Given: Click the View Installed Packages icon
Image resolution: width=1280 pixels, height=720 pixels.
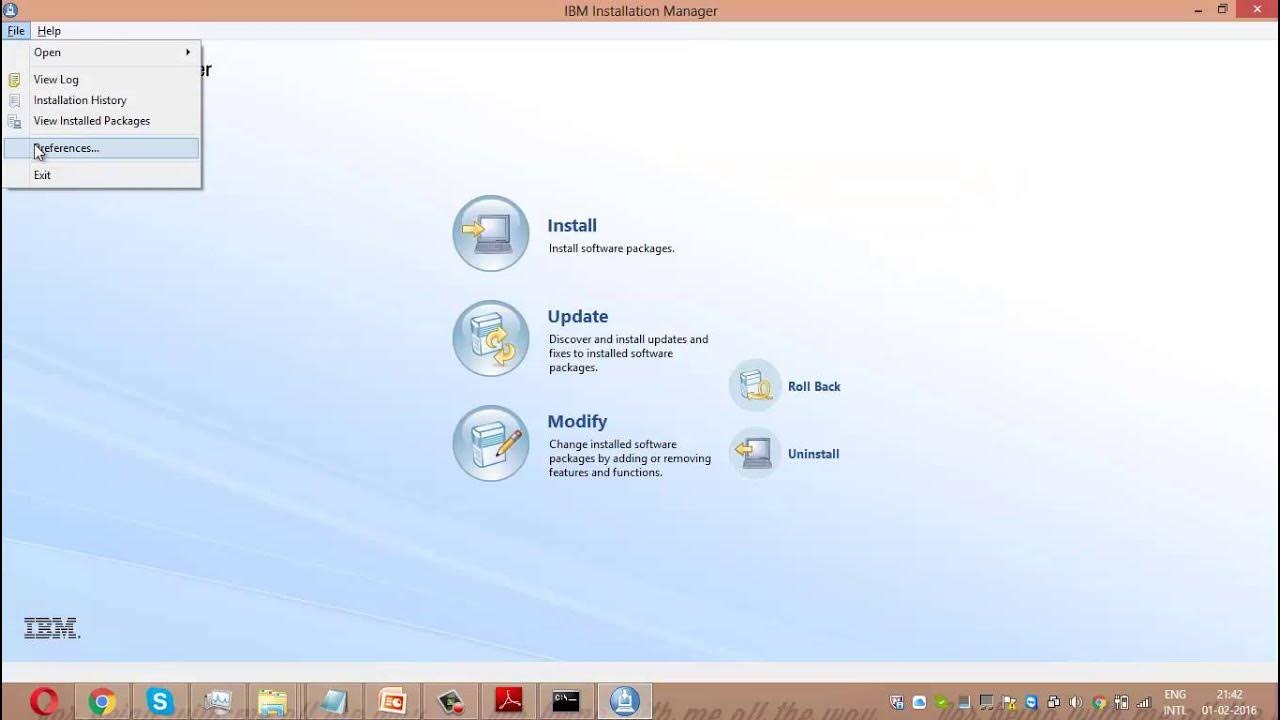Looking at the screenshot, I should [14, 121].
